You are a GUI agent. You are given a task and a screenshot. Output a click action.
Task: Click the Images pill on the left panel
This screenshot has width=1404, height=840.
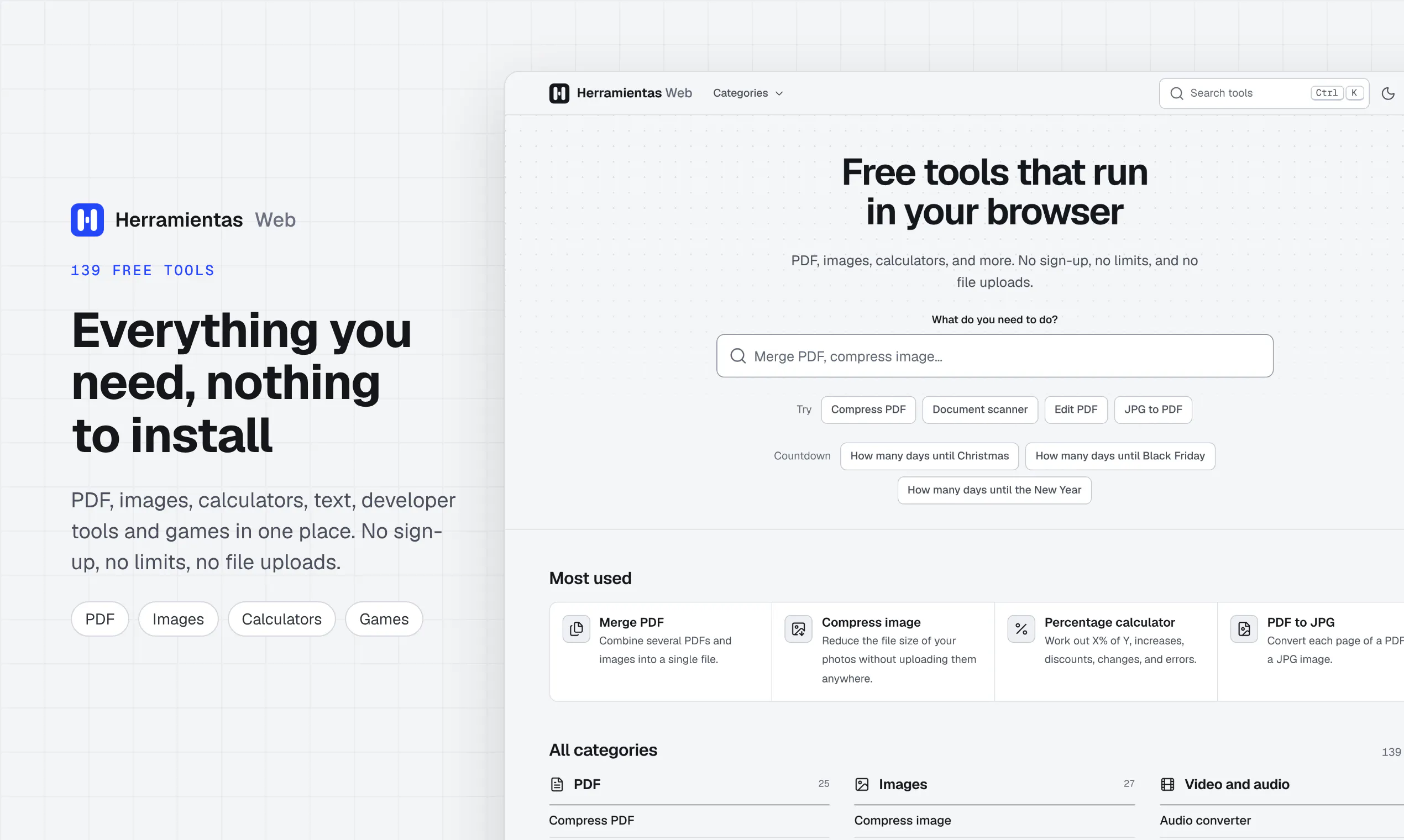[178, 620]
